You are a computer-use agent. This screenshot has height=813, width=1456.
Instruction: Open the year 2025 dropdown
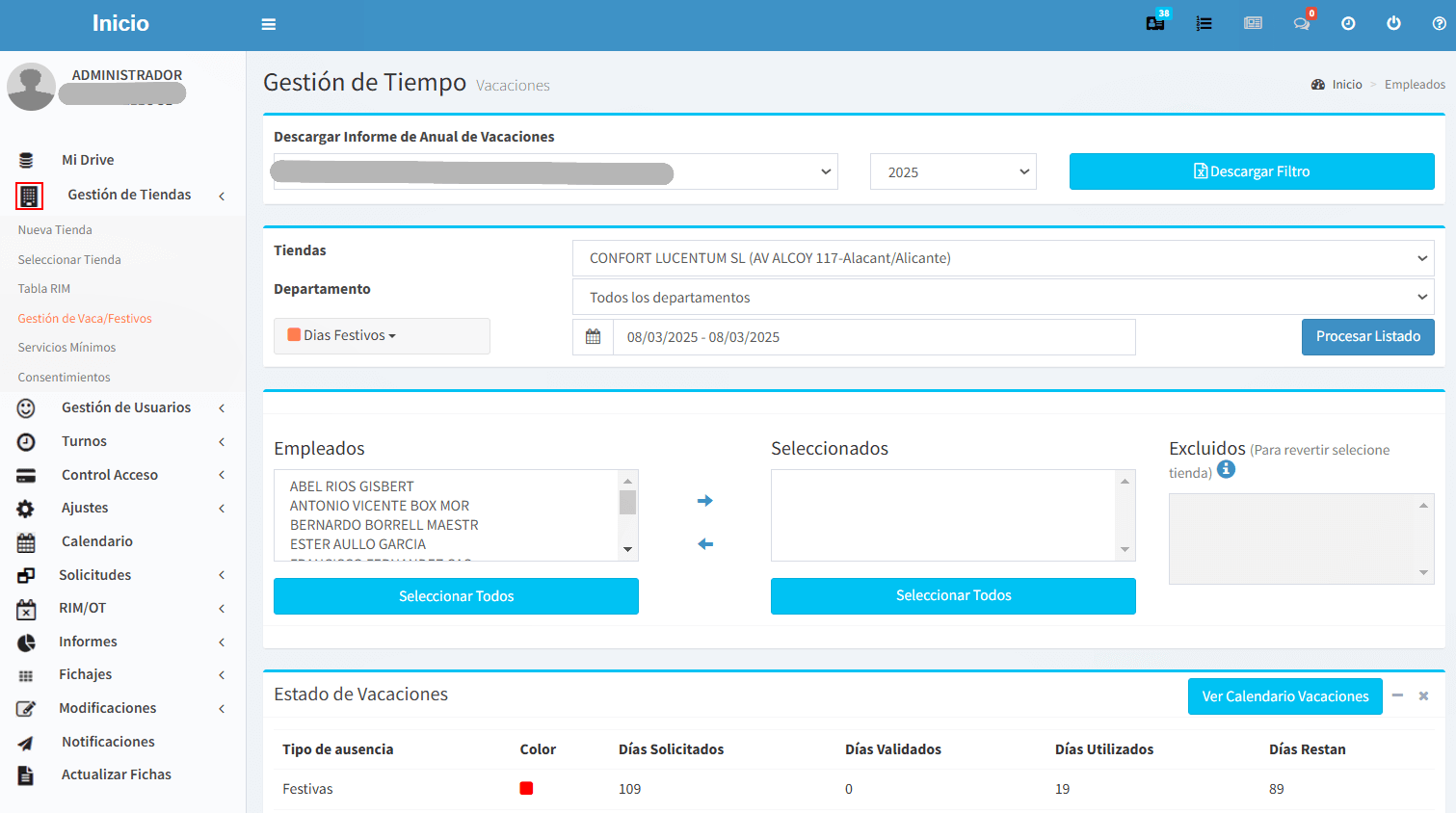tap(952, 171)
